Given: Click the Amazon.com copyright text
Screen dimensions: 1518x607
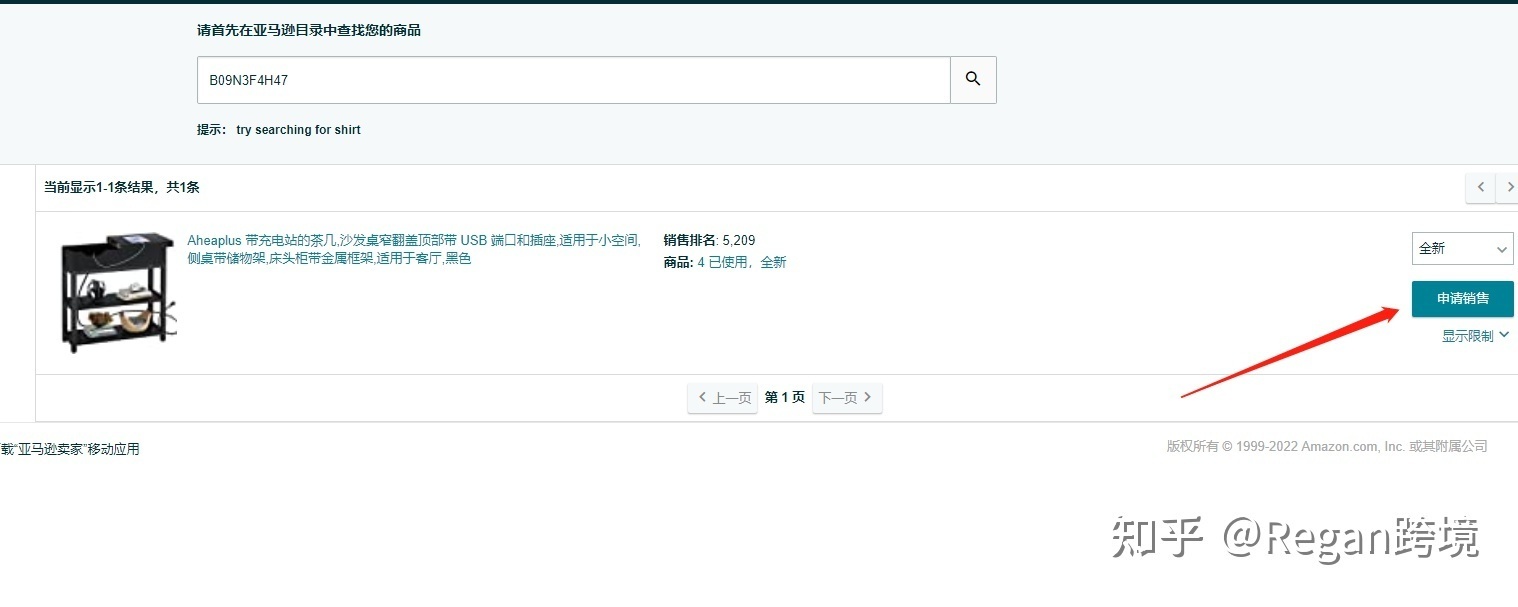Looking at the screenshot, I should click(x=1327, y=446).
